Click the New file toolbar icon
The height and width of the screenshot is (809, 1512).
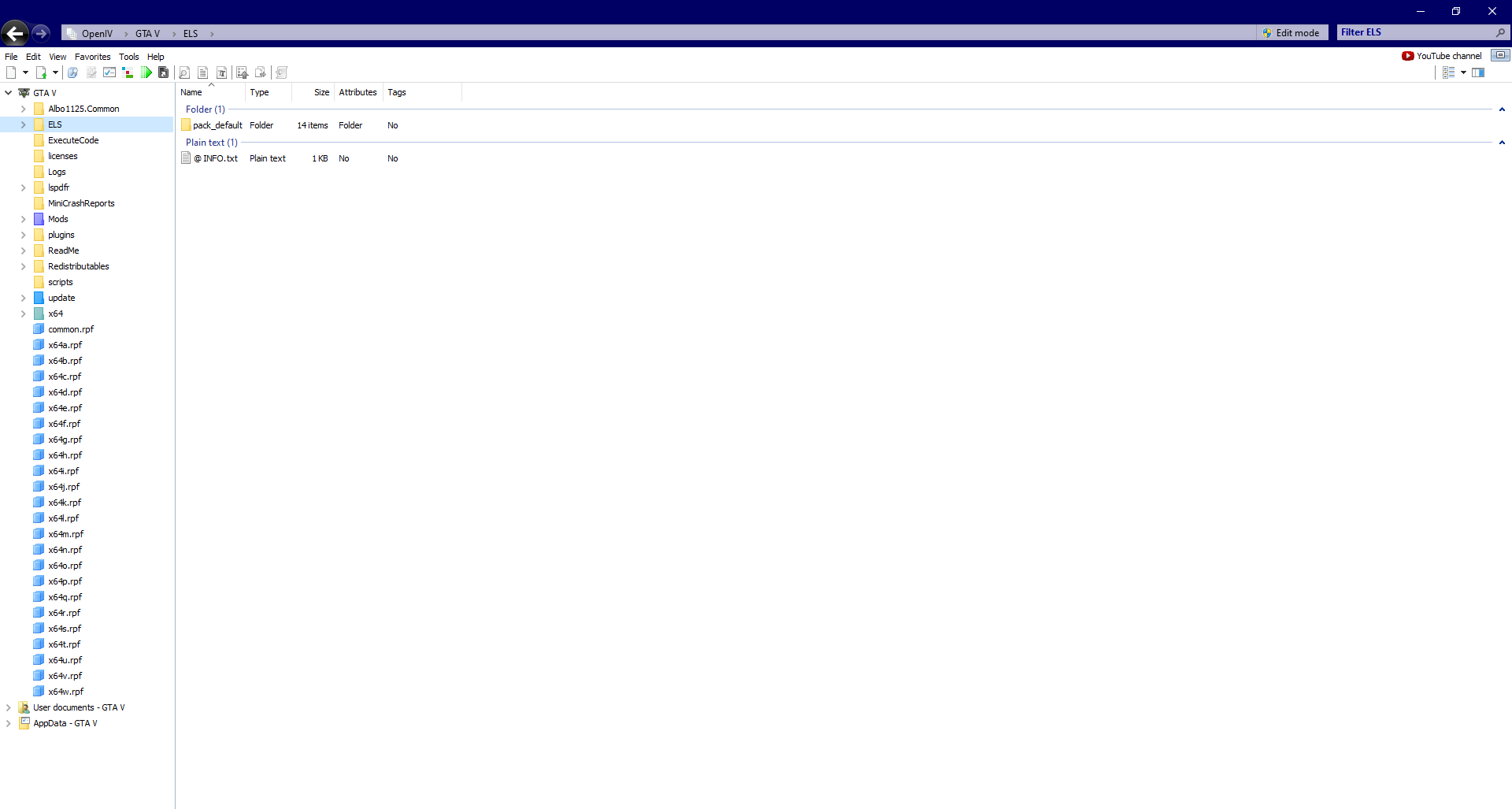click(11, 72)
